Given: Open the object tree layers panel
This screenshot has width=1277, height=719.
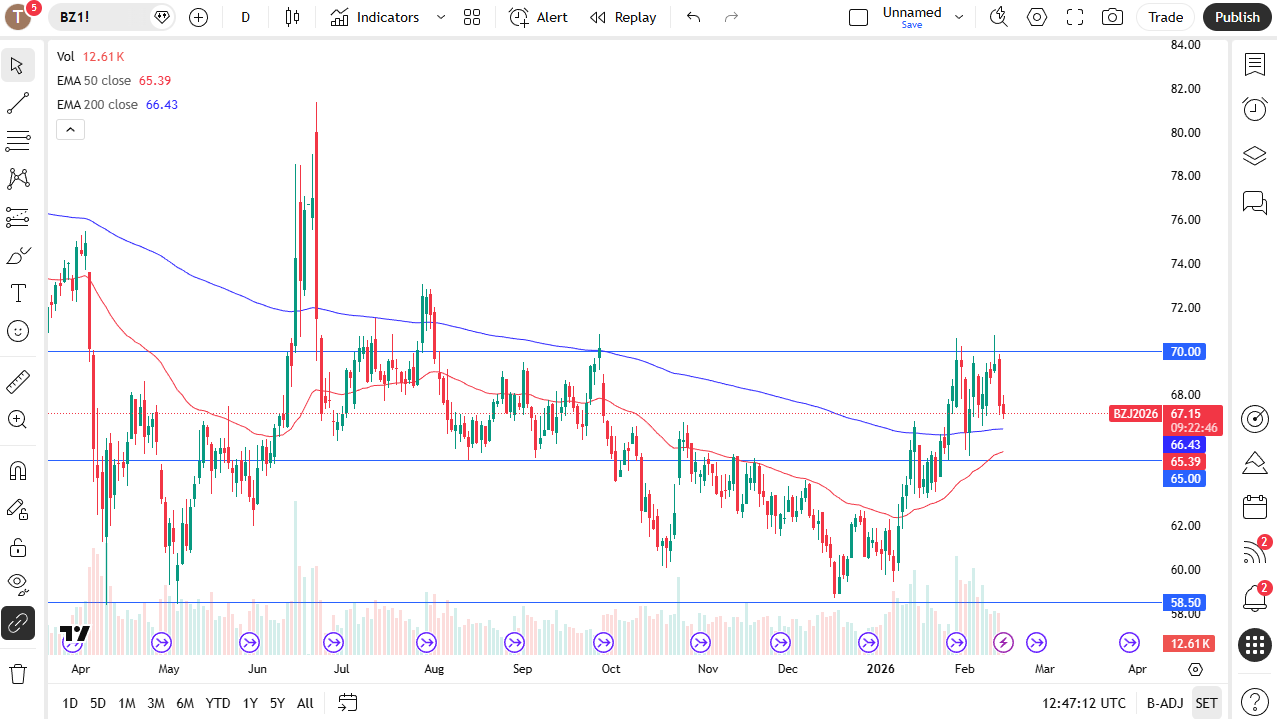Looking at the screenshot, I should pos(1254,156).
